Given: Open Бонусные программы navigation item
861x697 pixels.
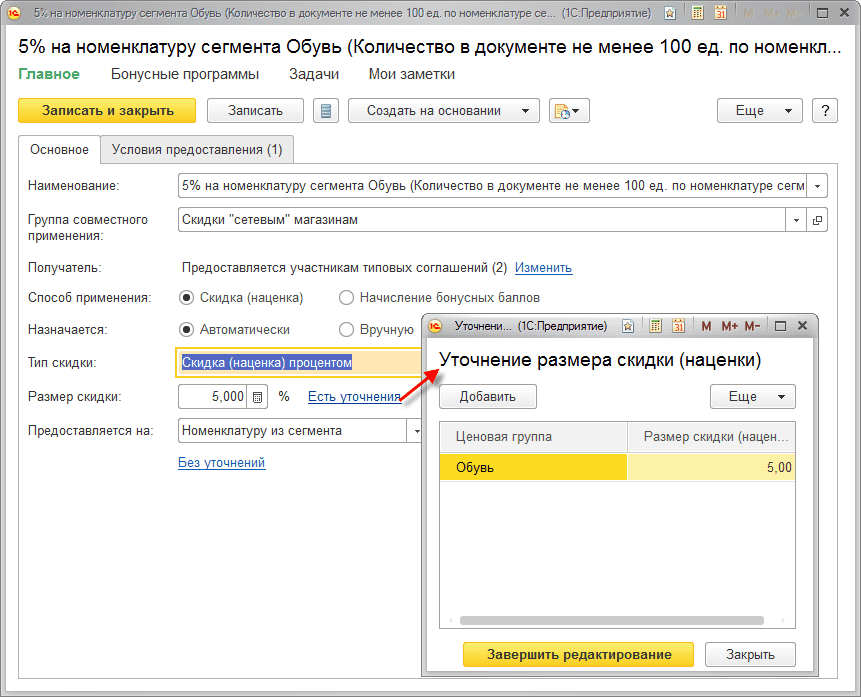Looking at the screenshot, I should pos(185,74).
